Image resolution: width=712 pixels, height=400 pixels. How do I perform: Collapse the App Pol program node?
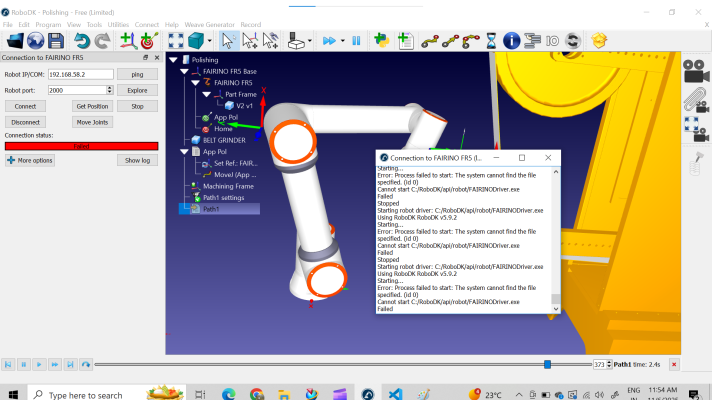click(184, 152)
